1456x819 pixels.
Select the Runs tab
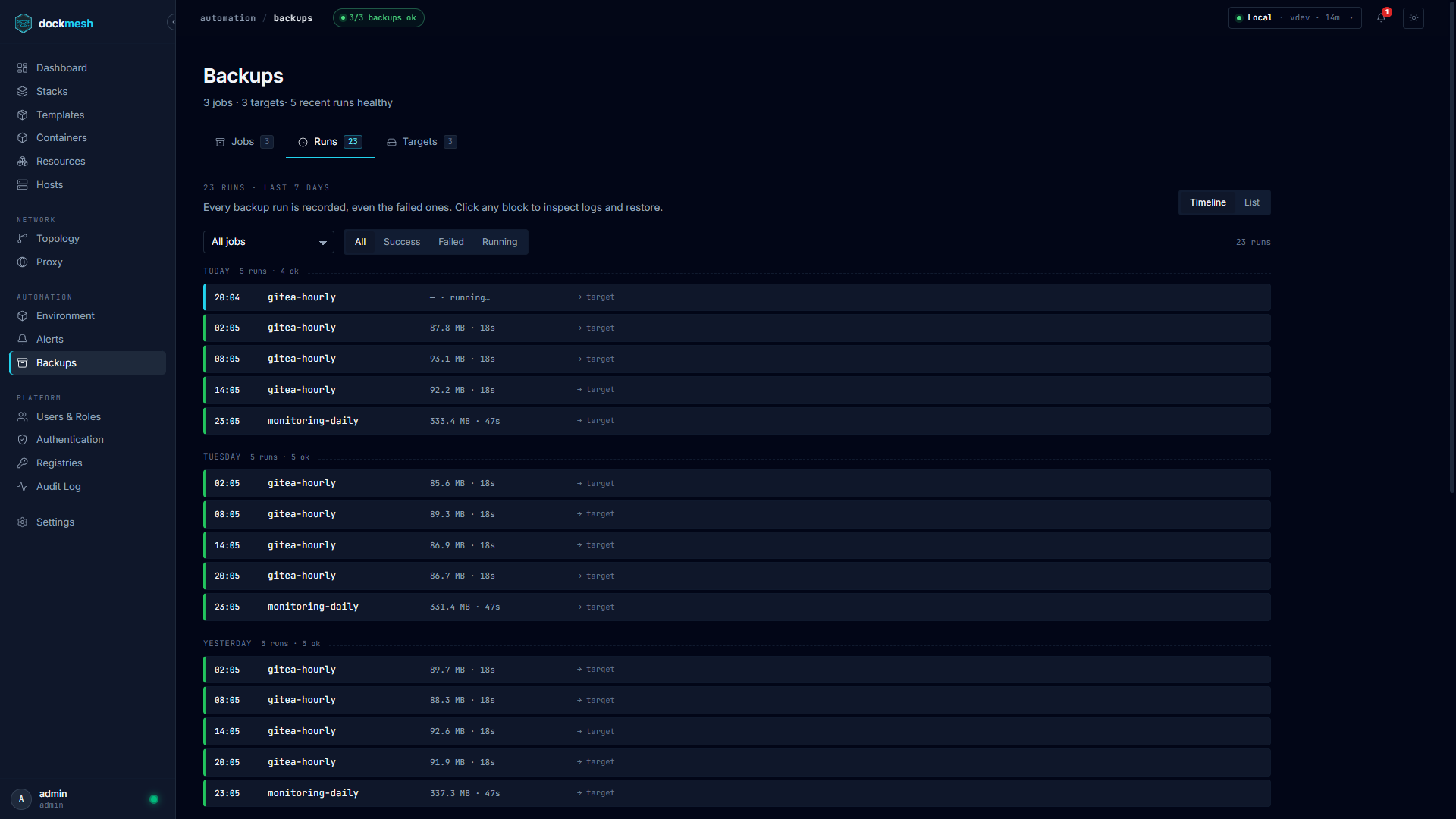[330, 142]
